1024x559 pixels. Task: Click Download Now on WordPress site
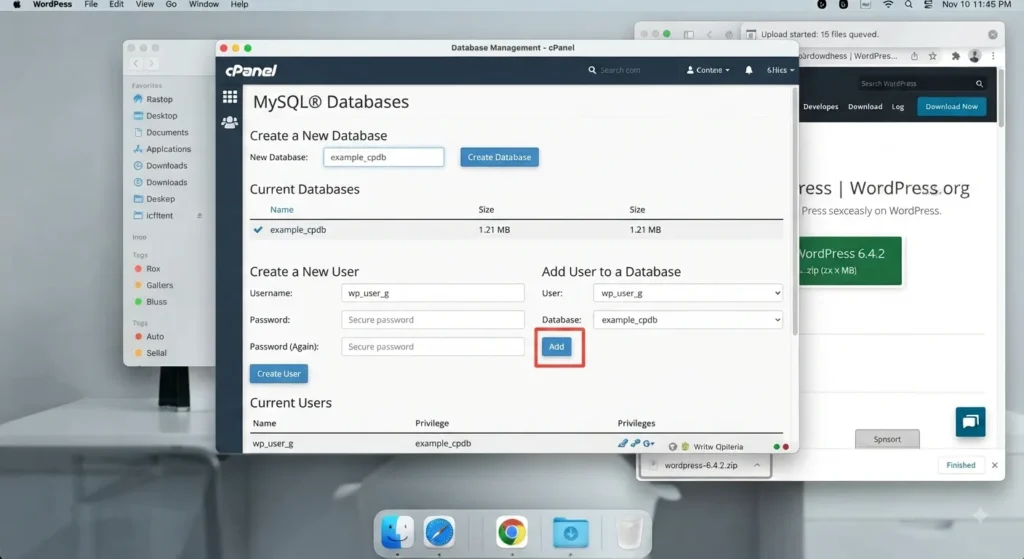952,106
